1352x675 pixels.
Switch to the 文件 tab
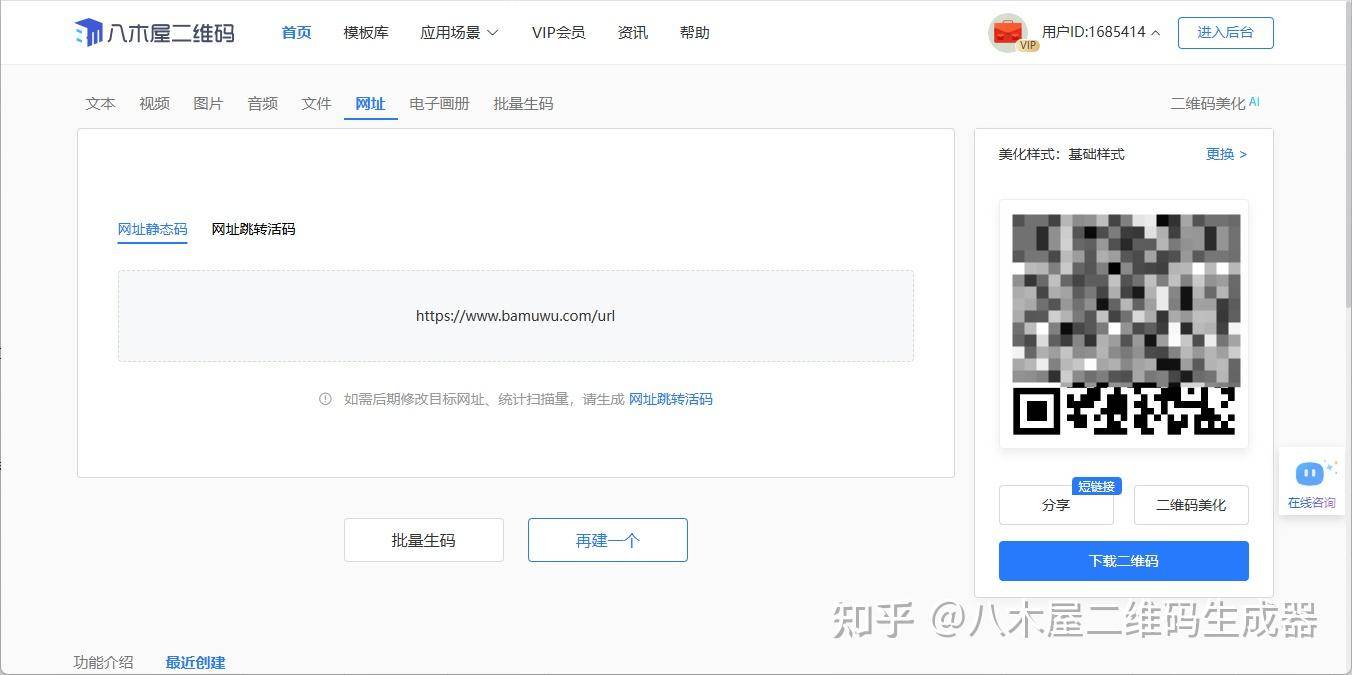click(317, 103)
